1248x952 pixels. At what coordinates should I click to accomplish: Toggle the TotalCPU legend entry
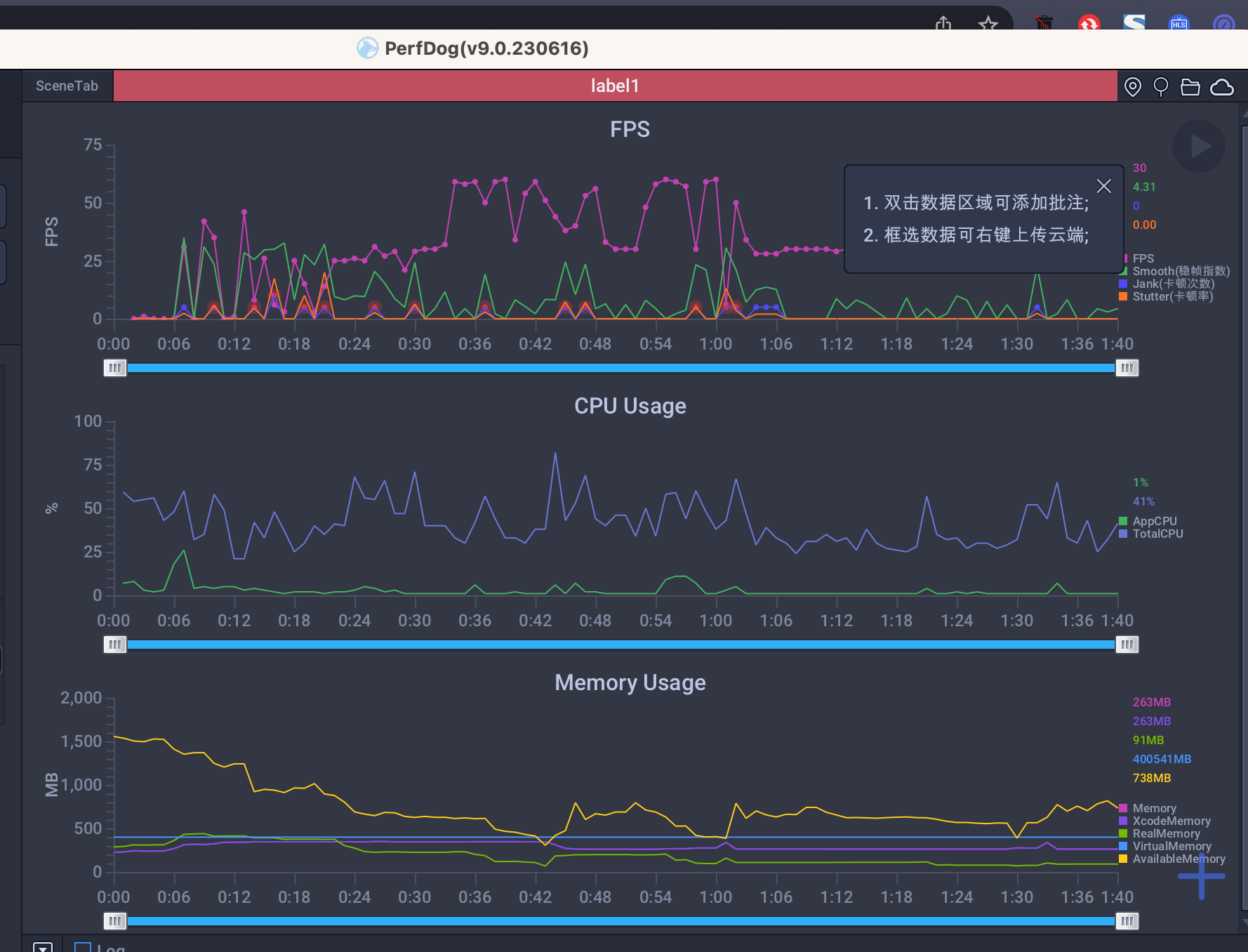pyautogui.click(x=1151, y=534)
